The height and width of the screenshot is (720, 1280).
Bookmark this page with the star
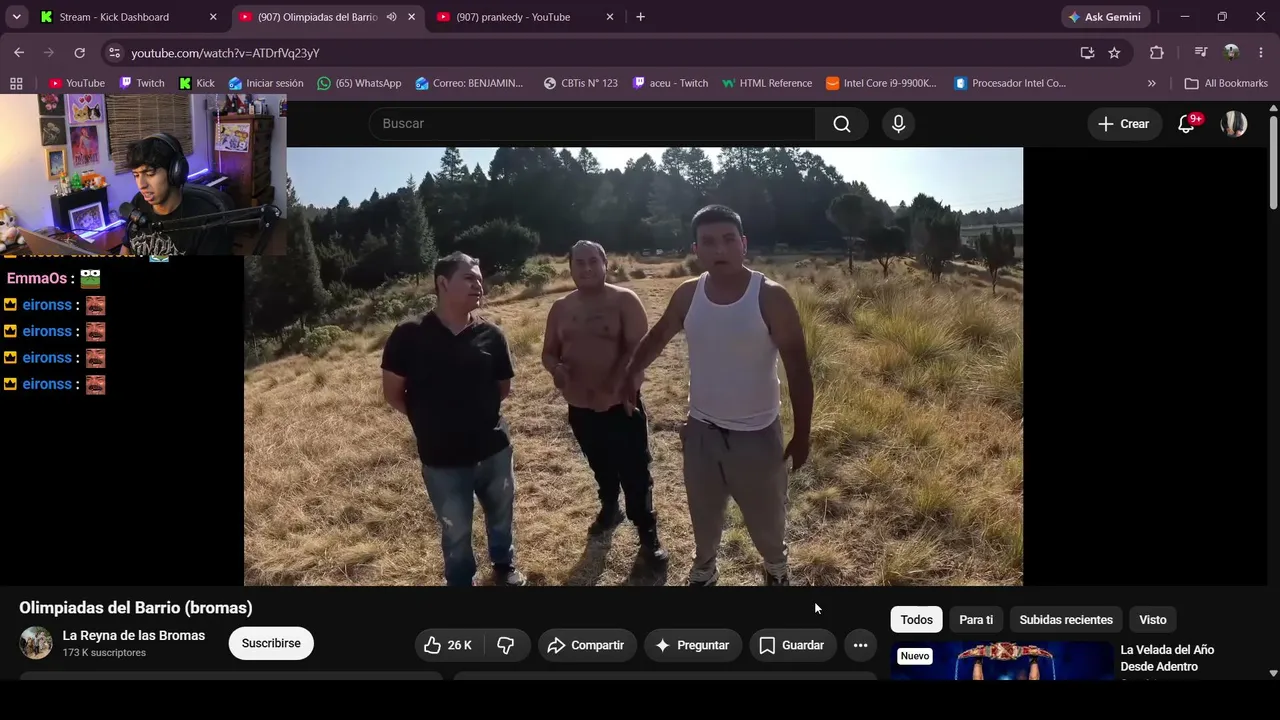1114,53
